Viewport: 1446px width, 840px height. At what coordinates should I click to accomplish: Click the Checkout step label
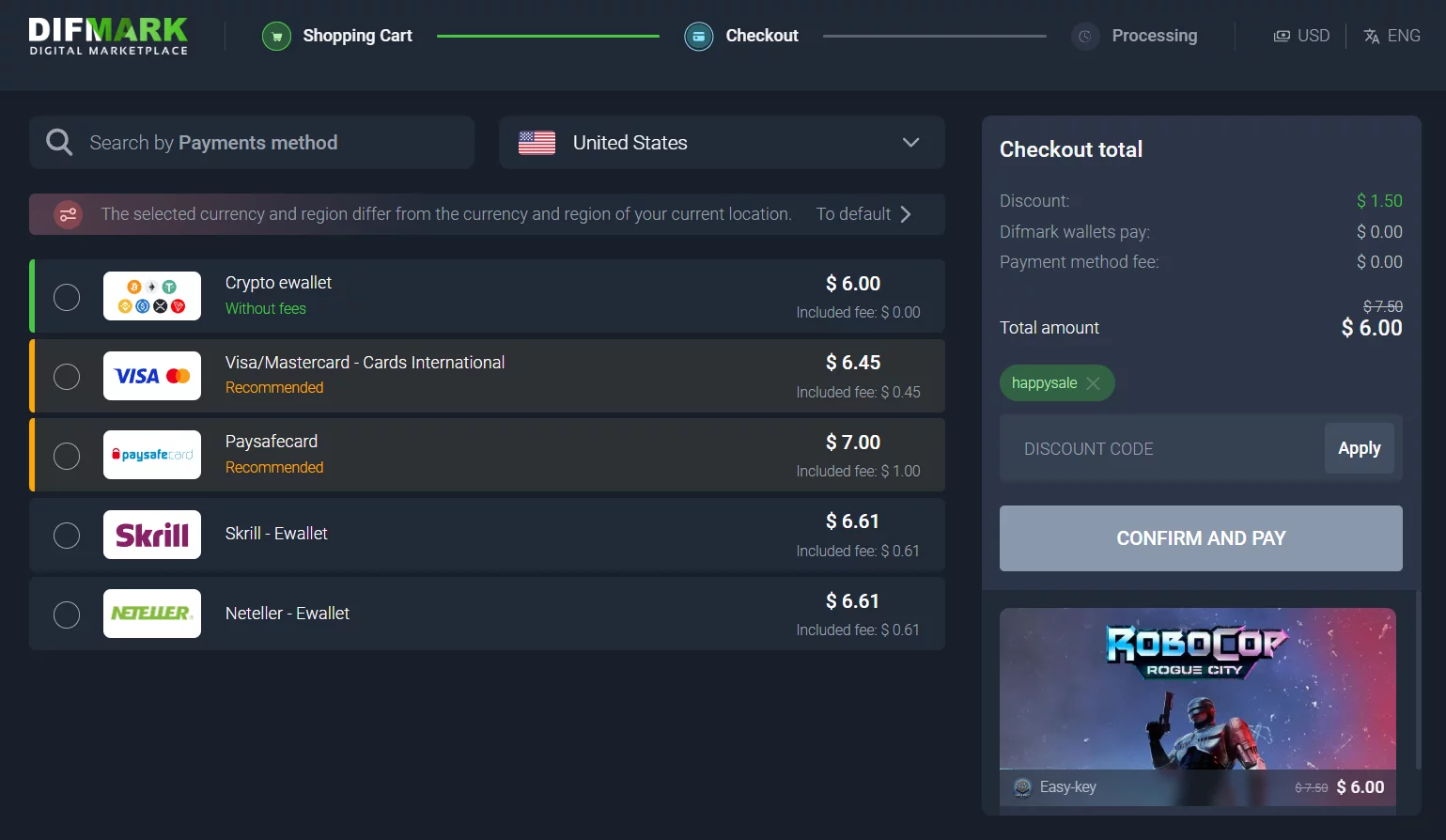[x=762, y=36]
